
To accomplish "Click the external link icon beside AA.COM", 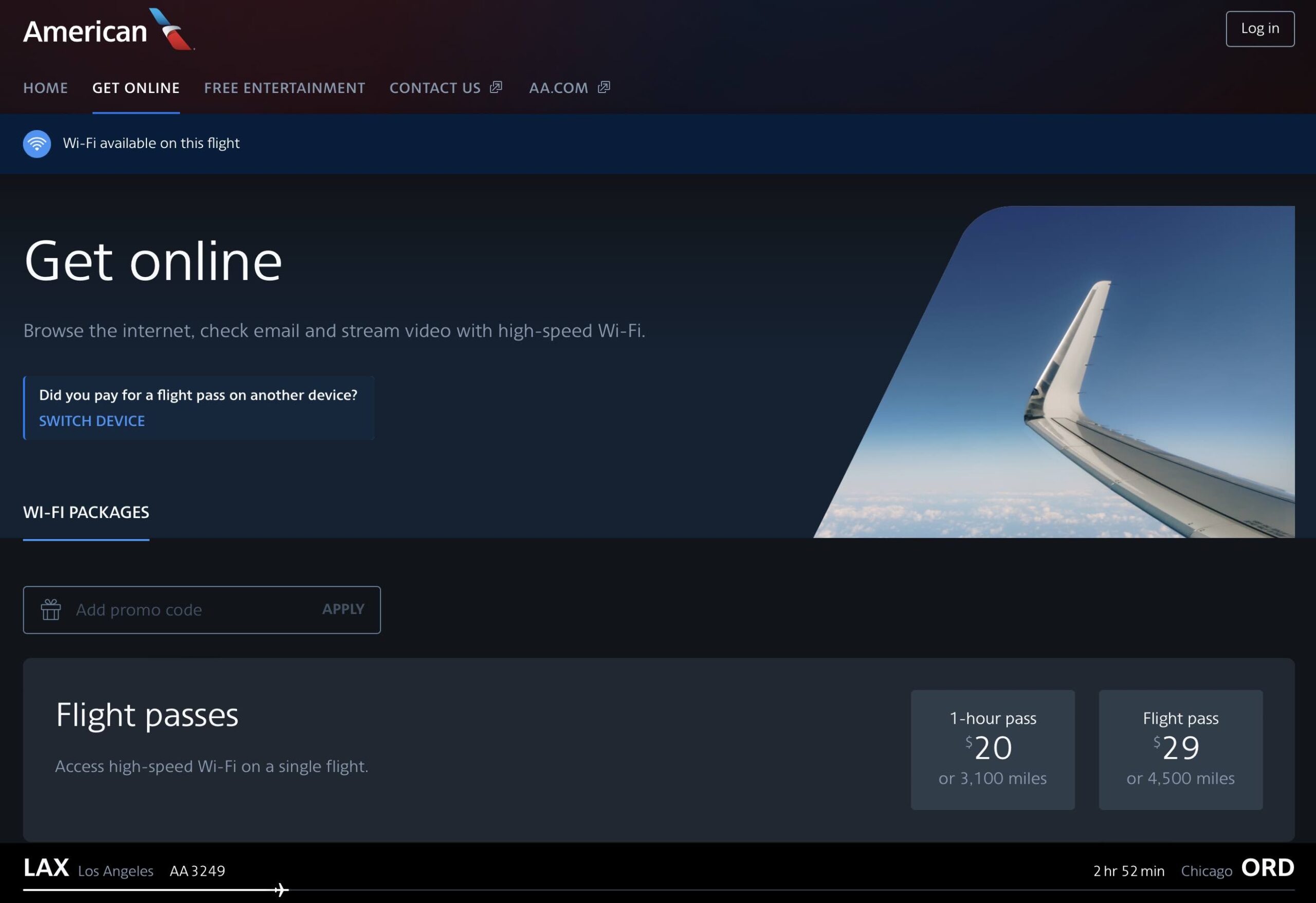I will coord(604,87).
